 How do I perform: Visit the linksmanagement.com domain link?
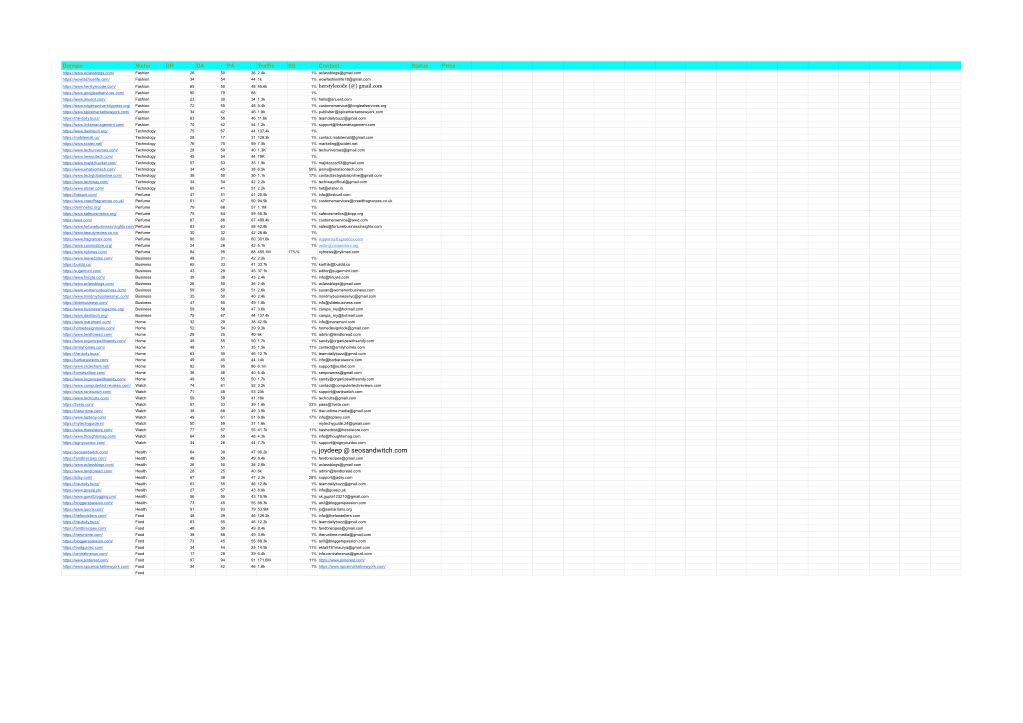click(x=93, y=125)
